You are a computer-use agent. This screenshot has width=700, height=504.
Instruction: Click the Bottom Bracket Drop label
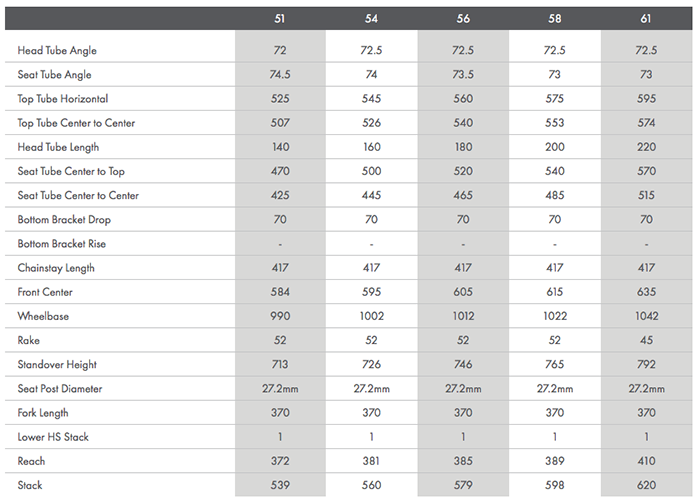(x=63, y=220)
